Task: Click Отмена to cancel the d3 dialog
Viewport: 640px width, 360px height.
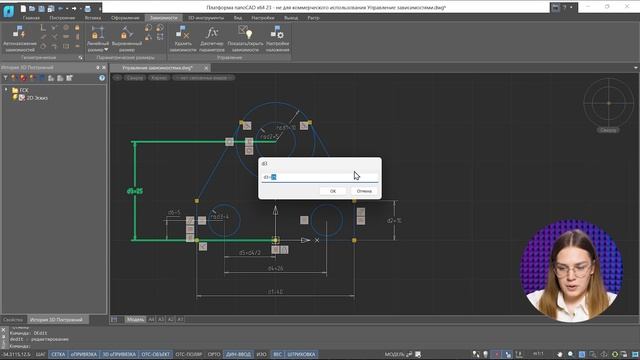Action: click(364, 191)
